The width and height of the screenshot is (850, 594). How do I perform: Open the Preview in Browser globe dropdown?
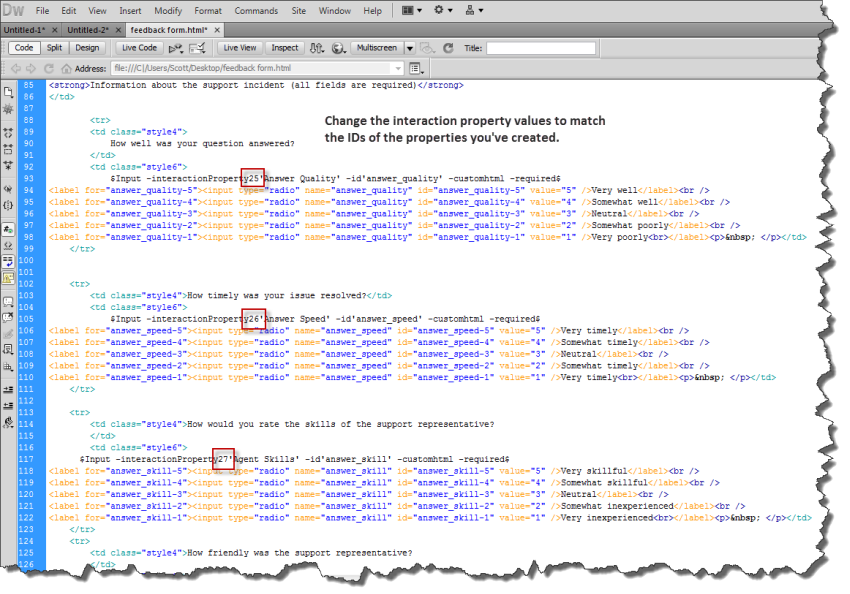click(x=339, y=48)
